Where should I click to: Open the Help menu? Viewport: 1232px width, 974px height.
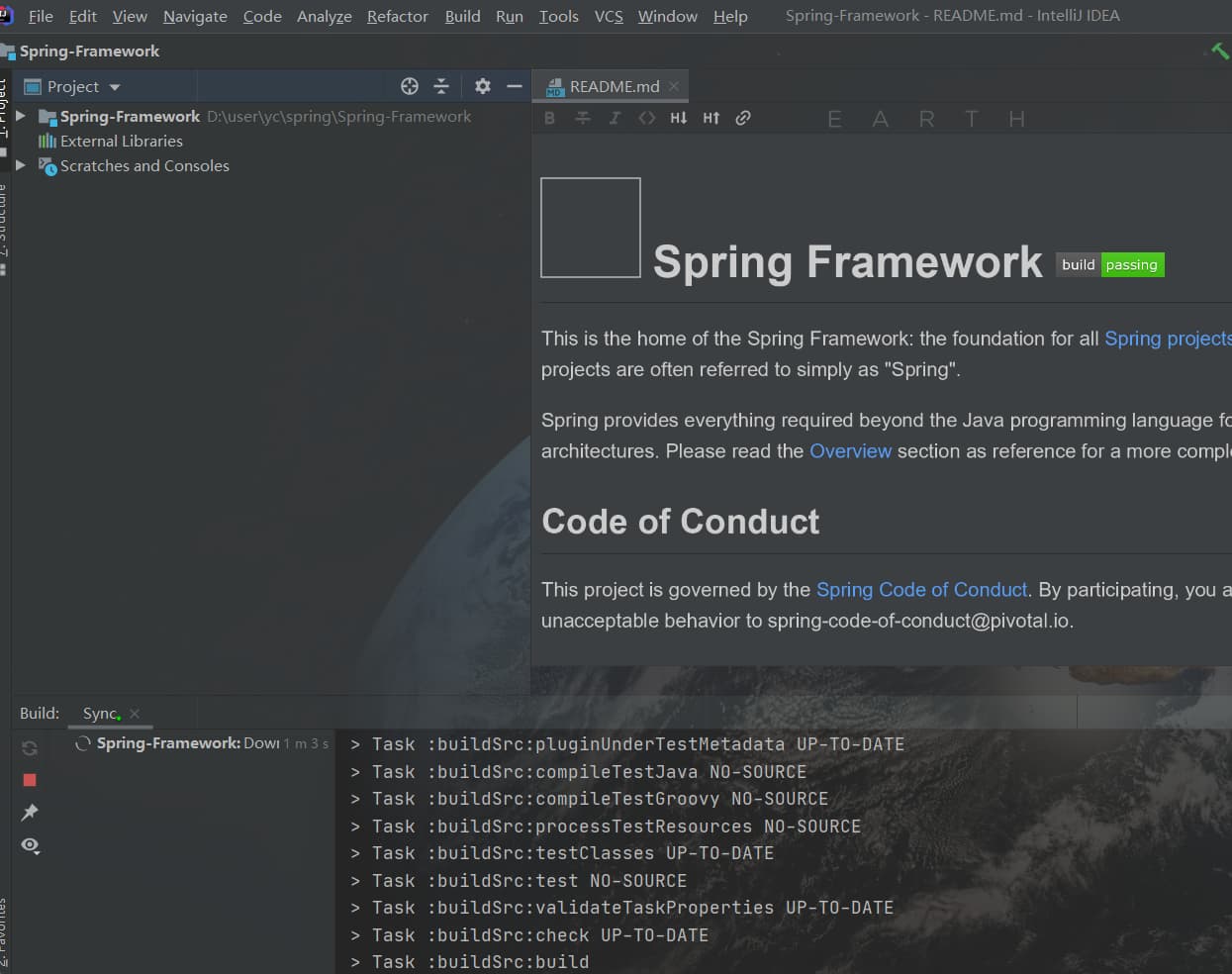click(730, 16)
